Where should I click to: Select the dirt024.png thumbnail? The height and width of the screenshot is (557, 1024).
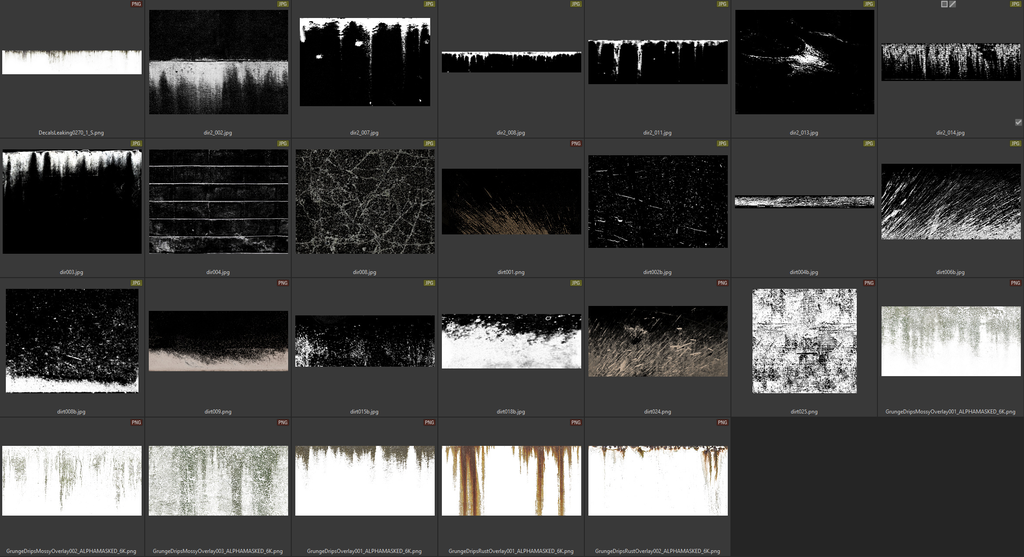[x=658, y=341]
